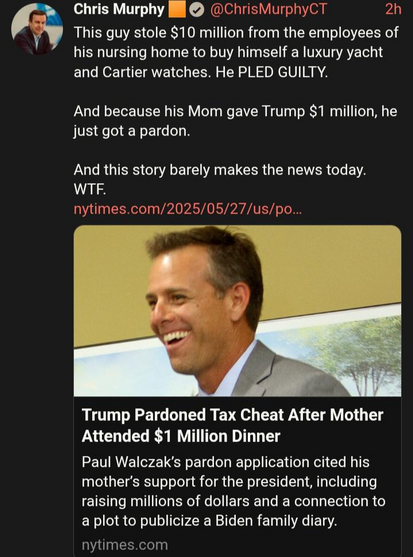Viewport: 413px width, 557px height.
Task: Click 'Attended $1 Million Dinner' headline line
Action: [x=181, y=436]
